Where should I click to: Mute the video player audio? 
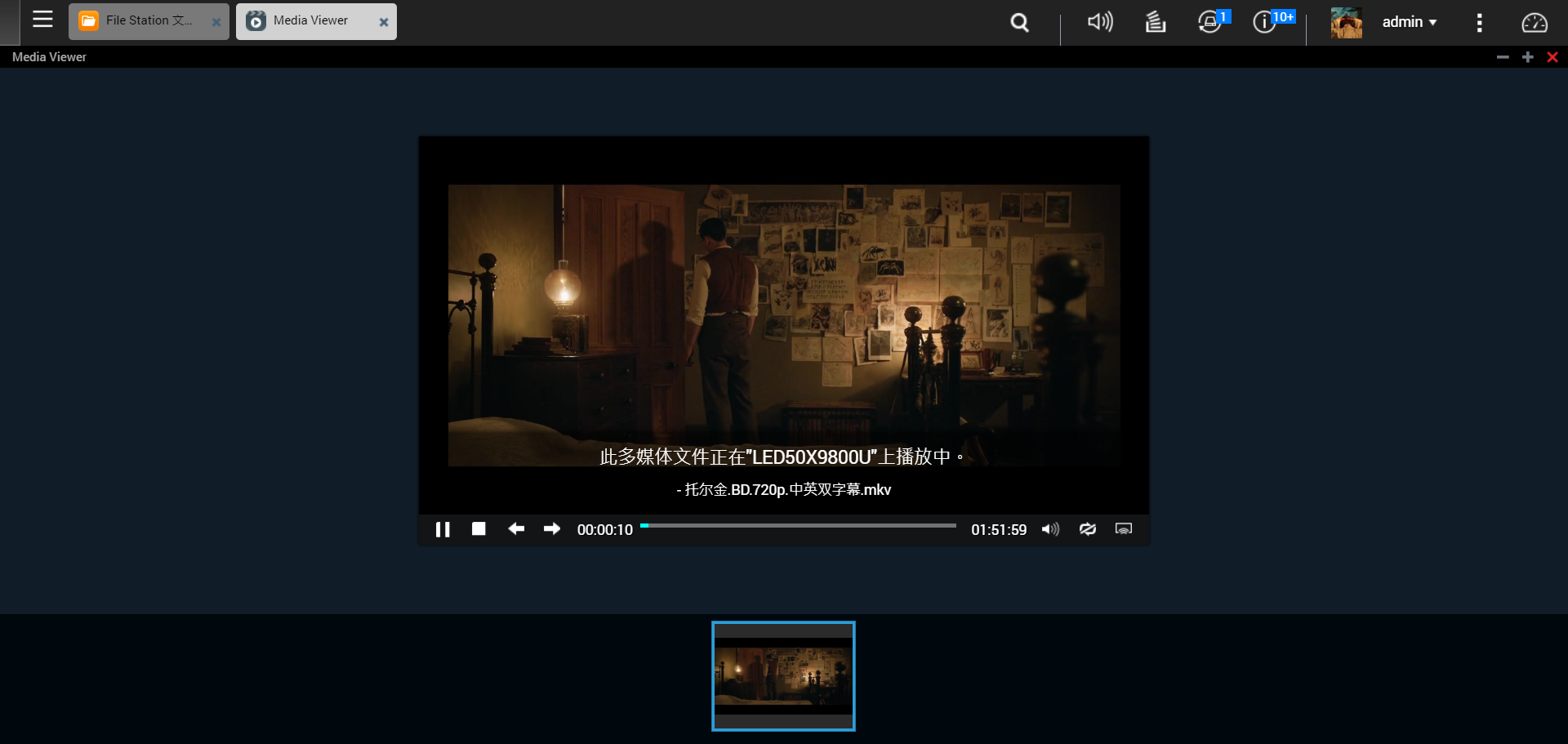(1050, 529)
